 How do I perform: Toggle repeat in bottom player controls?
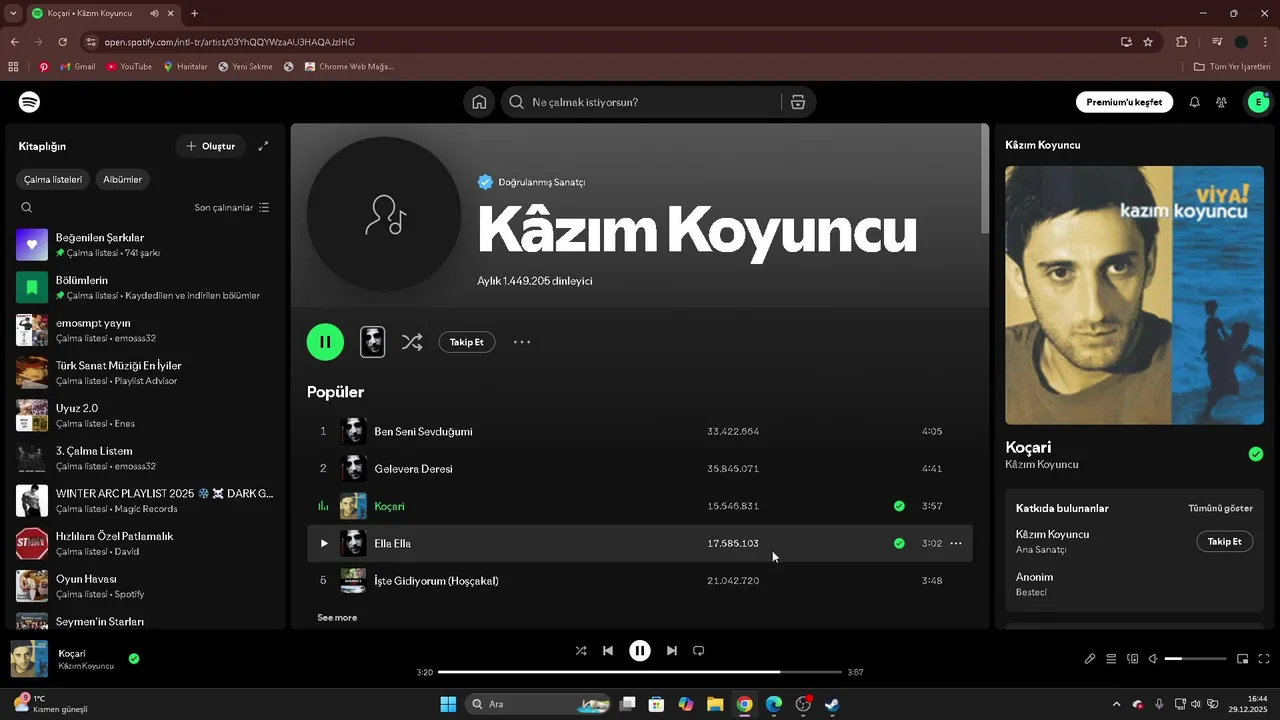pyautogui.click(x=699, y=651)
